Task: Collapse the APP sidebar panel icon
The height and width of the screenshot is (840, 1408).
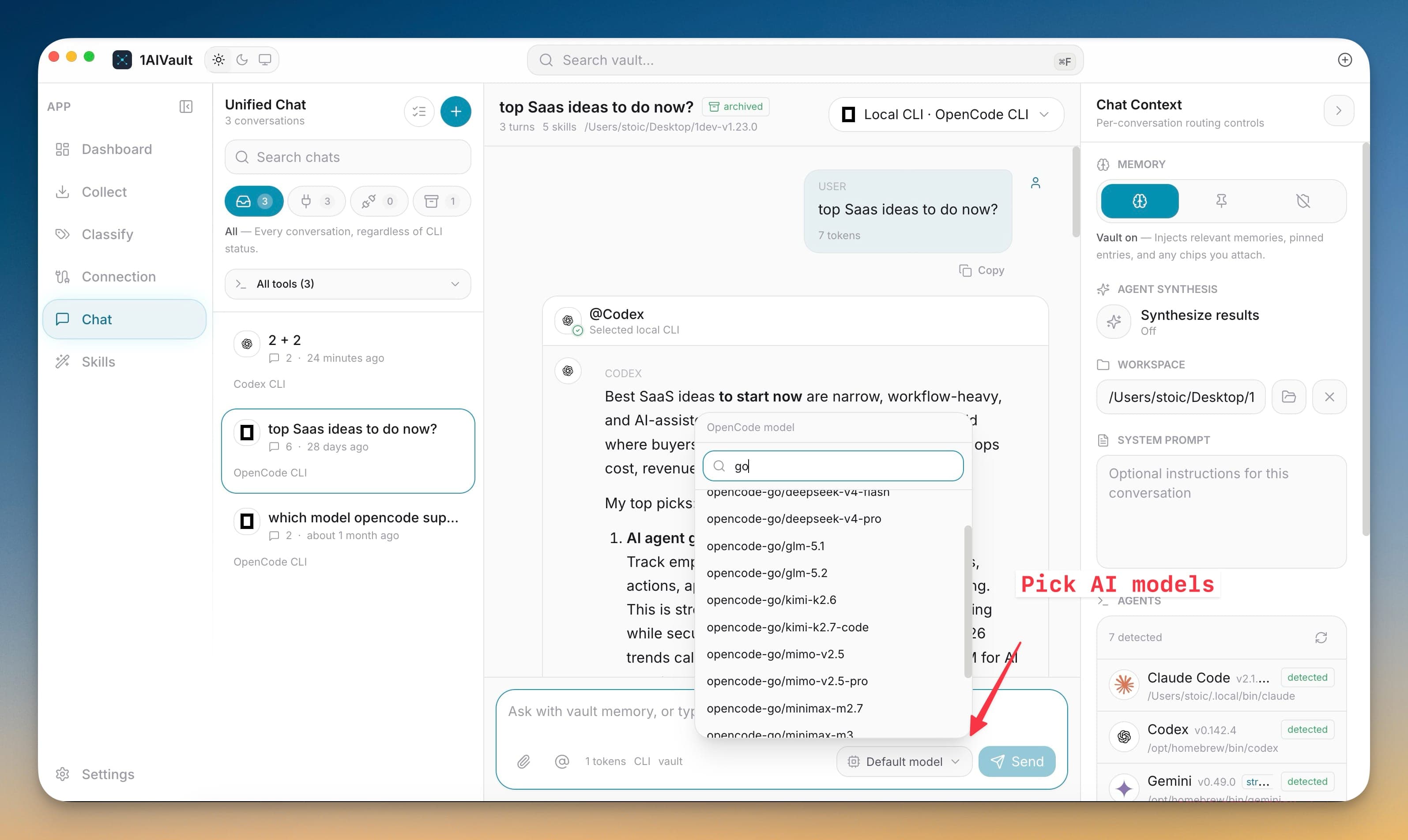Action: click(x=186, y=106)
